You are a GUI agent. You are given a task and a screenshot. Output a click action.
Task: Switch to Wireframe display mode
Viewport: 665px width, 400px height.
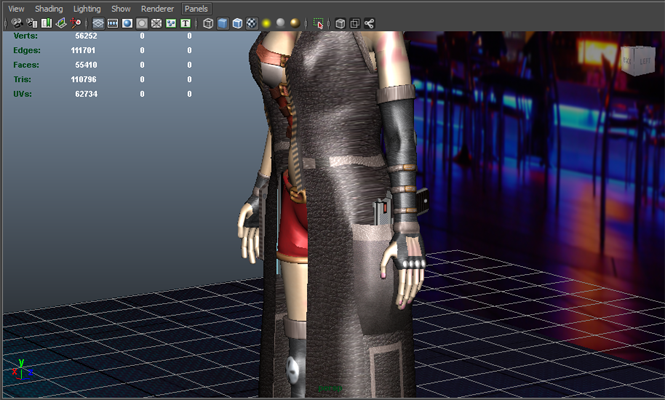tap(208, 23)
